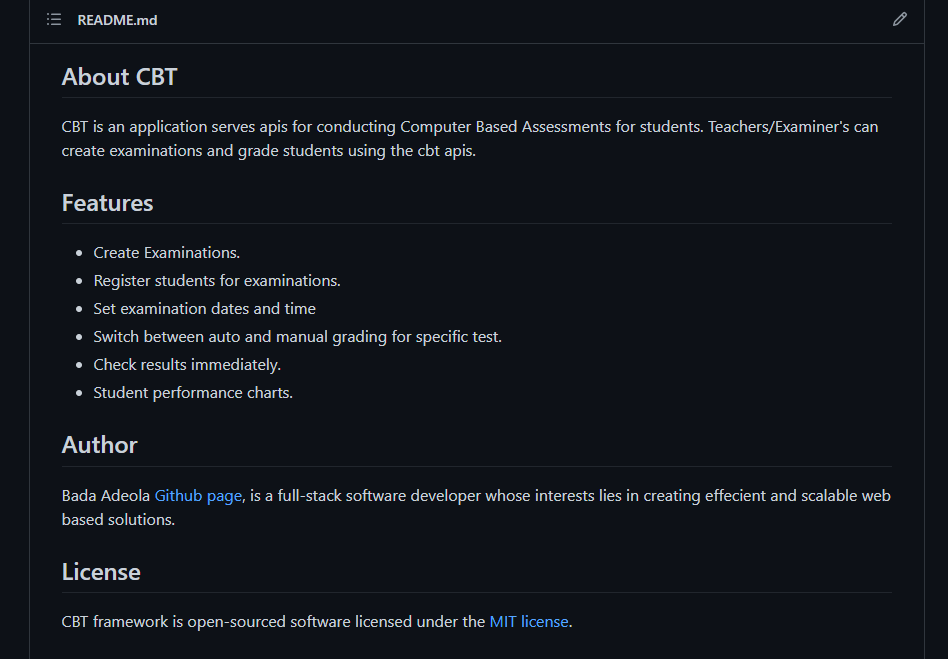Viewport: 948px width, 659px height.
Task: Click the 'Author' heading anchor
Action: click(99, 445)
